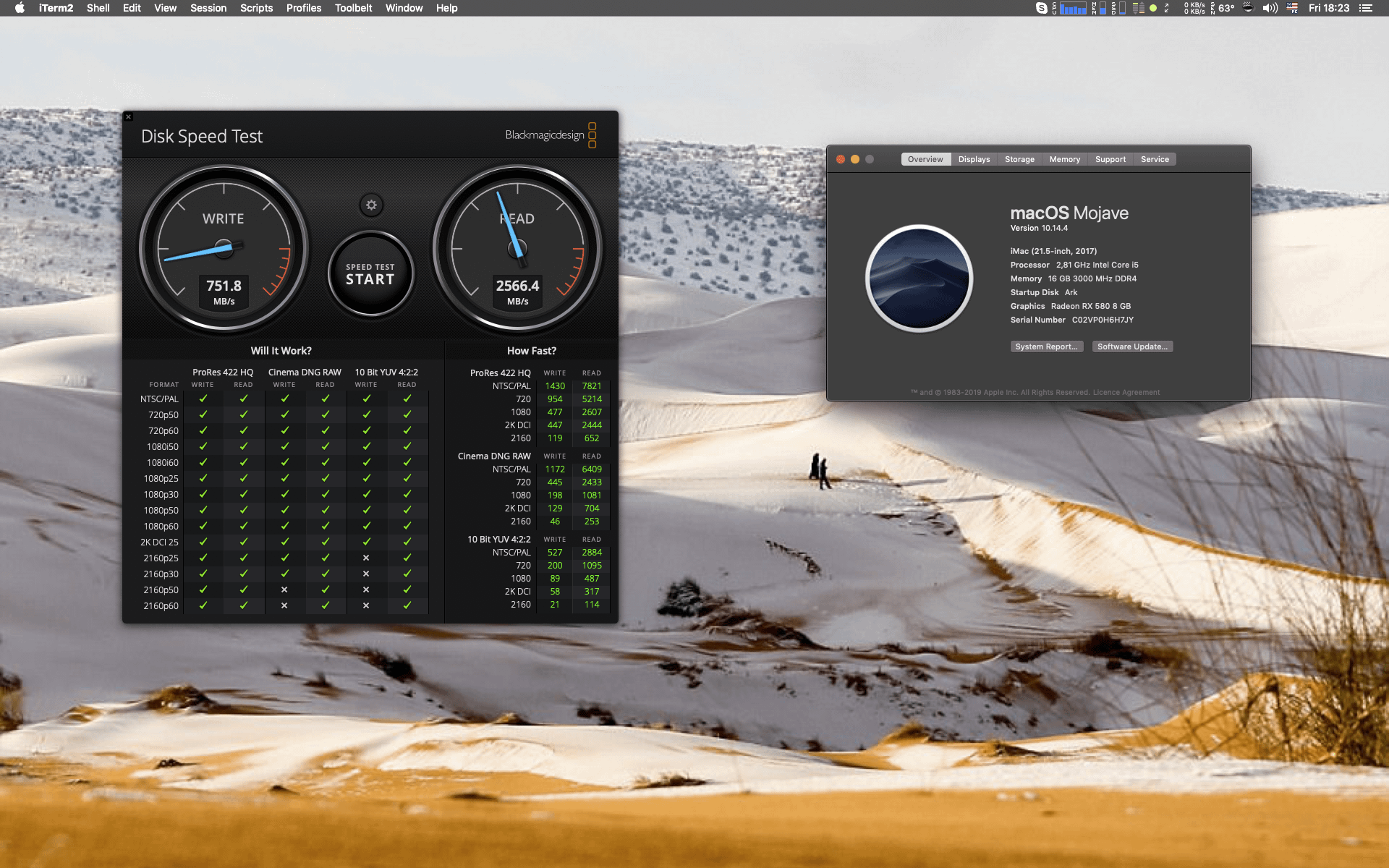Close the About This Mac window
Image resolution: width=1389 pixels, height=868 pixels.
[x=841, y=159]
